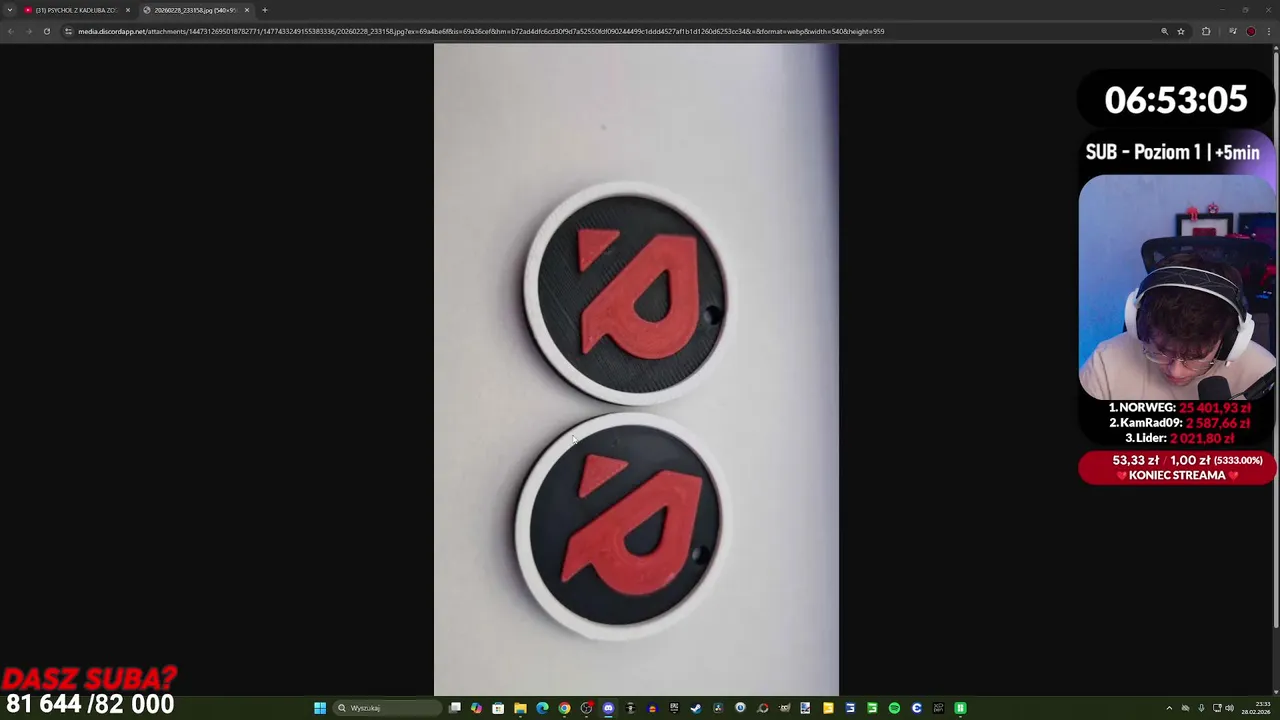This screenshot has height=720, width=1280.
Task: Go back to the previous page
Action: [x=10, y=31]
